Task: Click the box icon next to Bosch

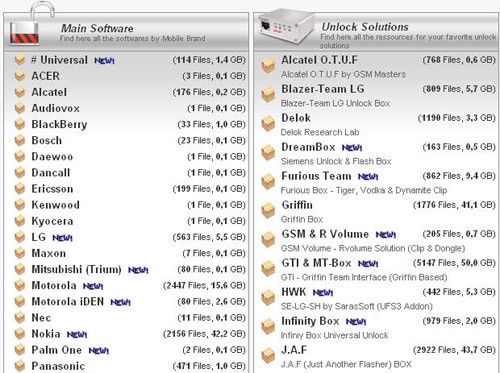Action: pos(20,140)
